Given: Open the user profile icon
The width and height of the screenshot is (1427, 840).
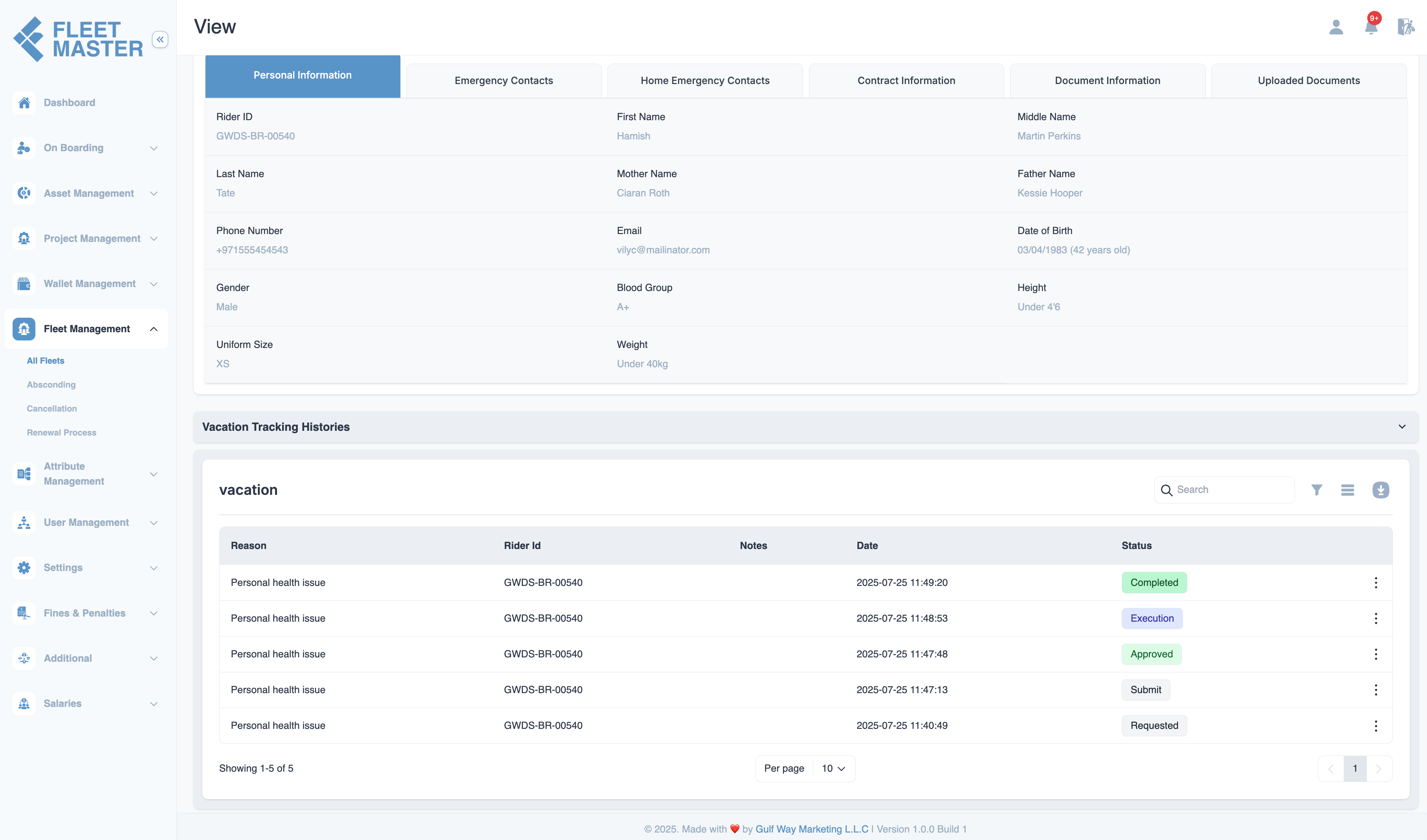Looking at the screenshot, I should click(1336, 27).
